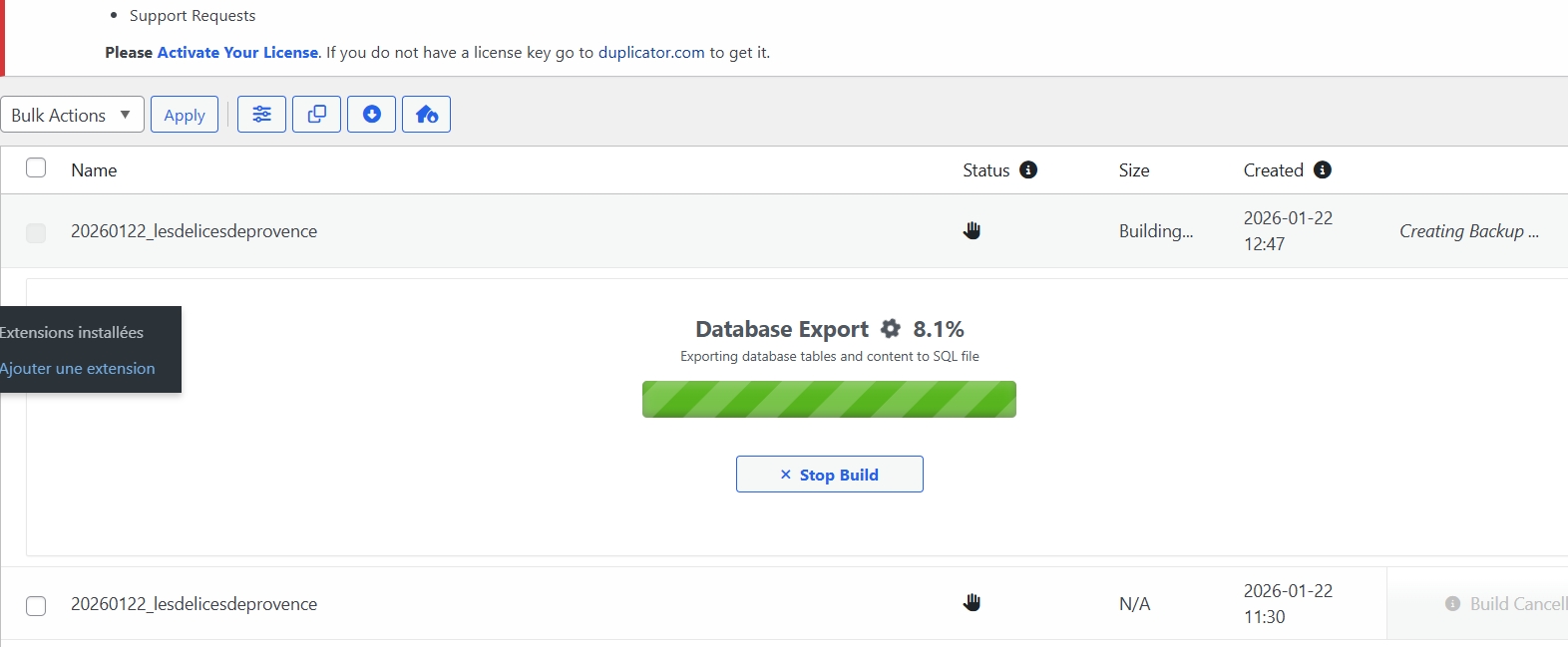Open the sliders settings icon button
This screenshot has width=1568, height=647.
(261, 115)
